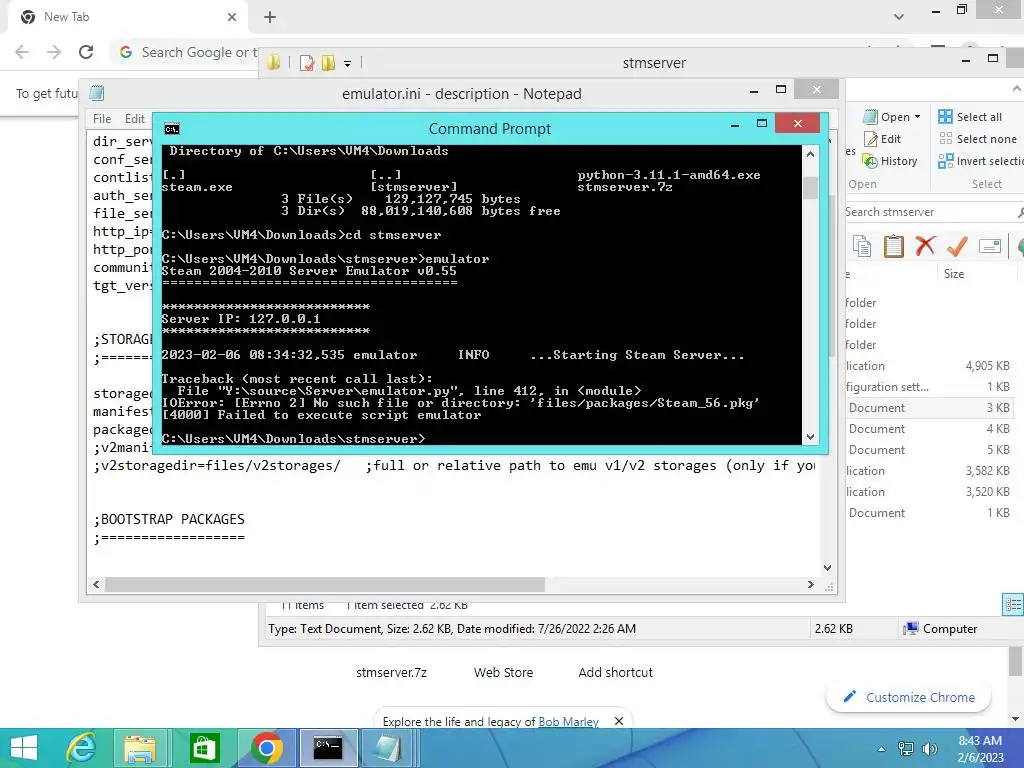Click Add shortcut in Chrome
The image size is (1024, 768).
615,672
